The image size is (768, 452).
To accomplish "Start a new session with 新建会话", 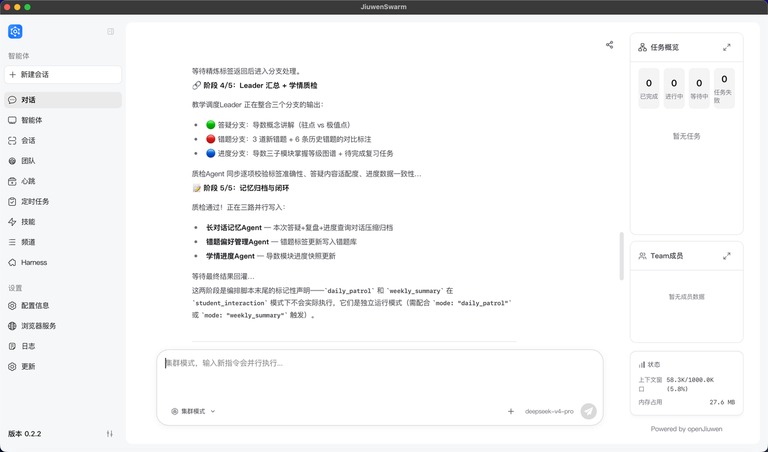I will [x=63, y=74].
